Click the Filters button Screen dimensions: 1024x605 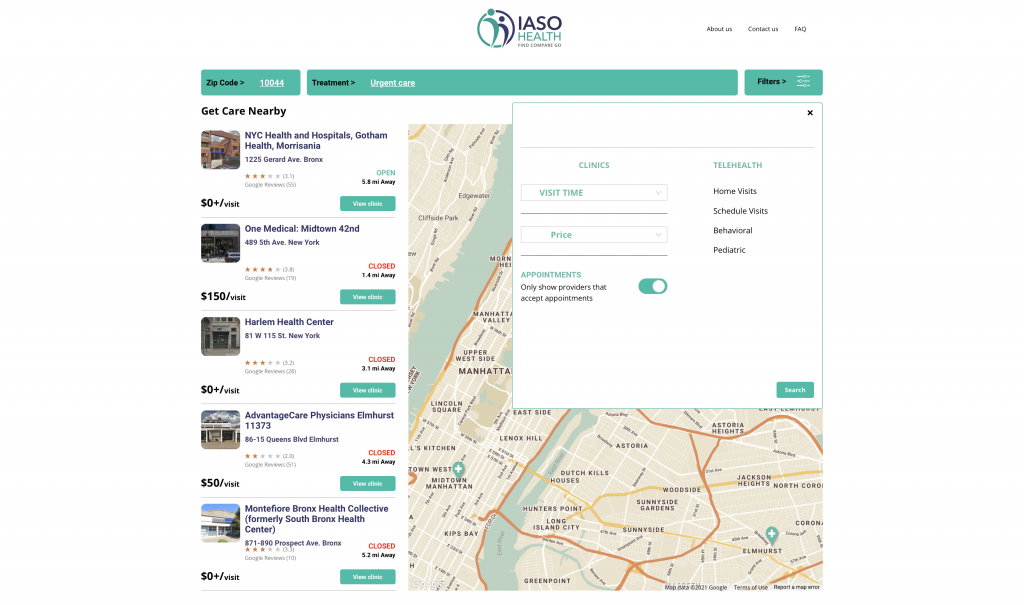783,82
